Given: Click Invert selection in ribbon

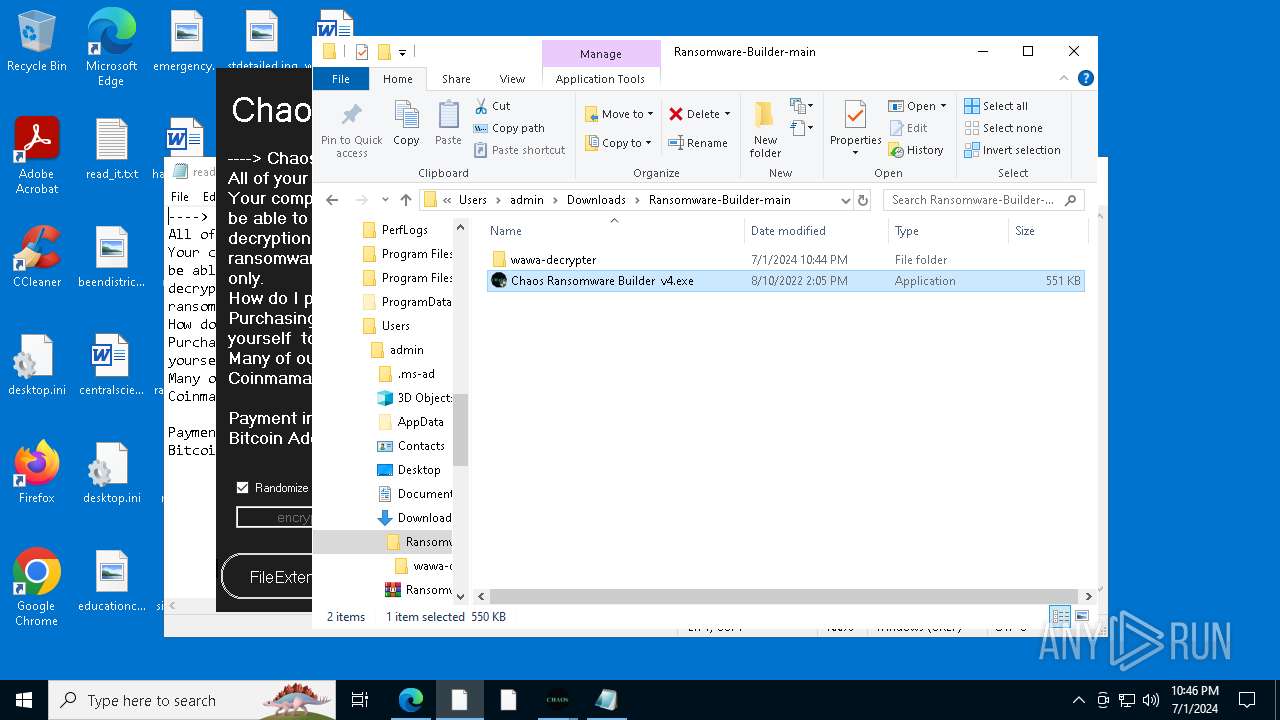Looking at the screenshot, I should (x=1012, y=150).
